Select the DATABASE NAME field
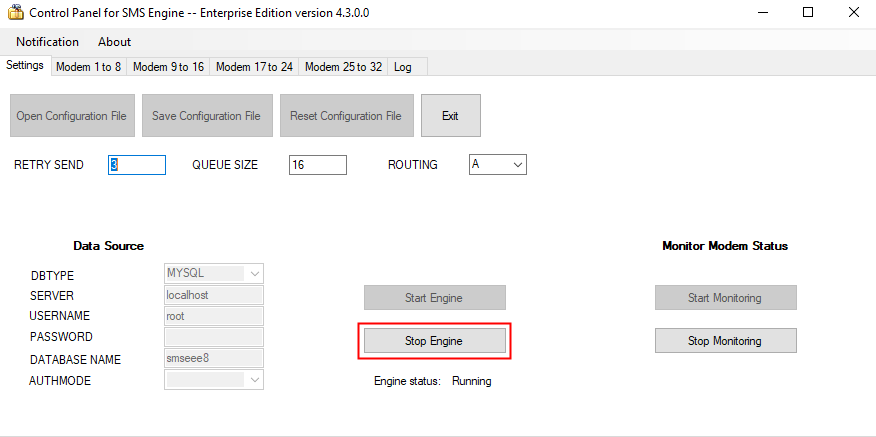Image resolution: width=876 pixels, height=437 pixels. (213, 358)
